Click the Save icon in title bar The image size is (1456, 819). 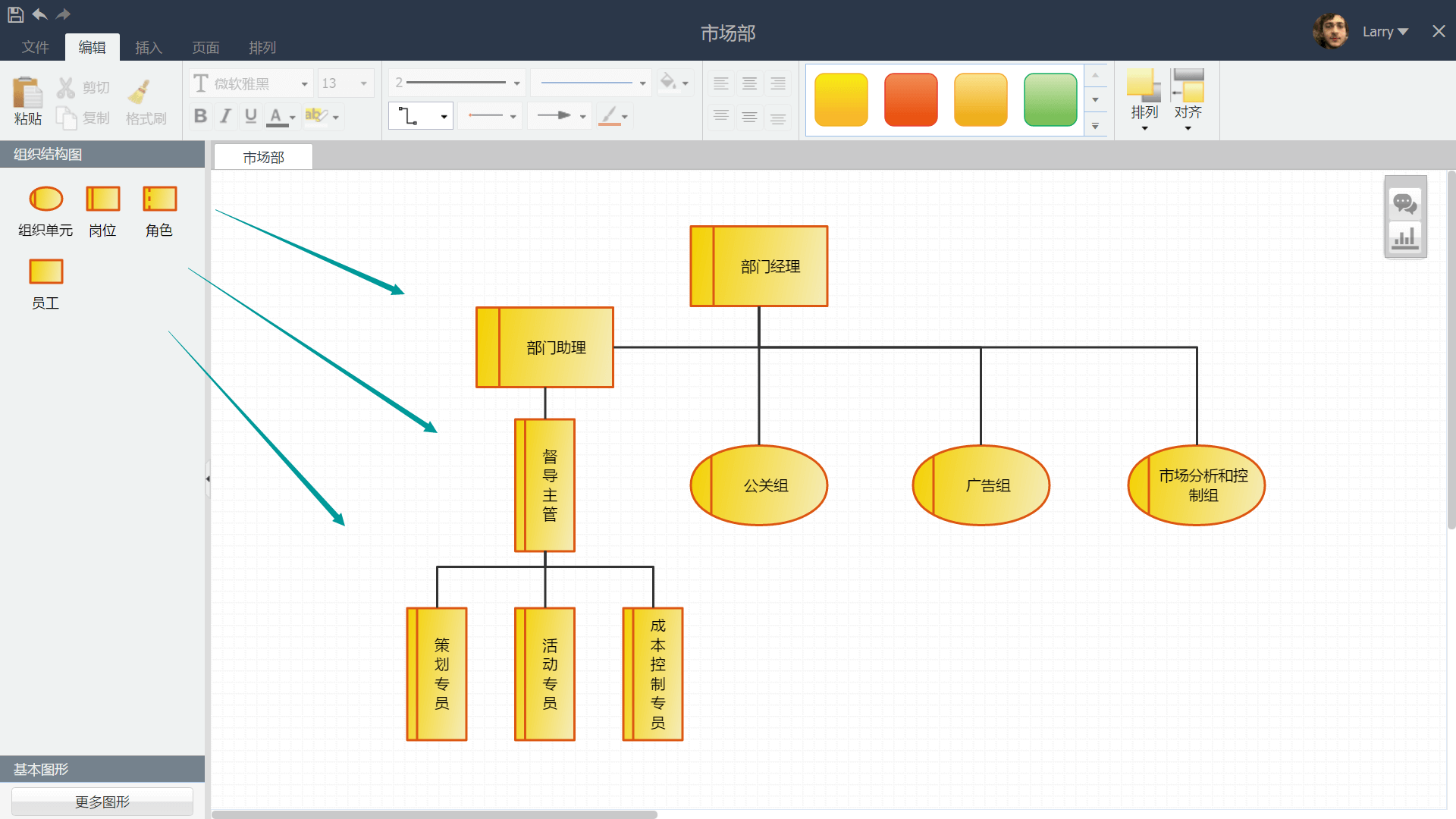(15, 14)
